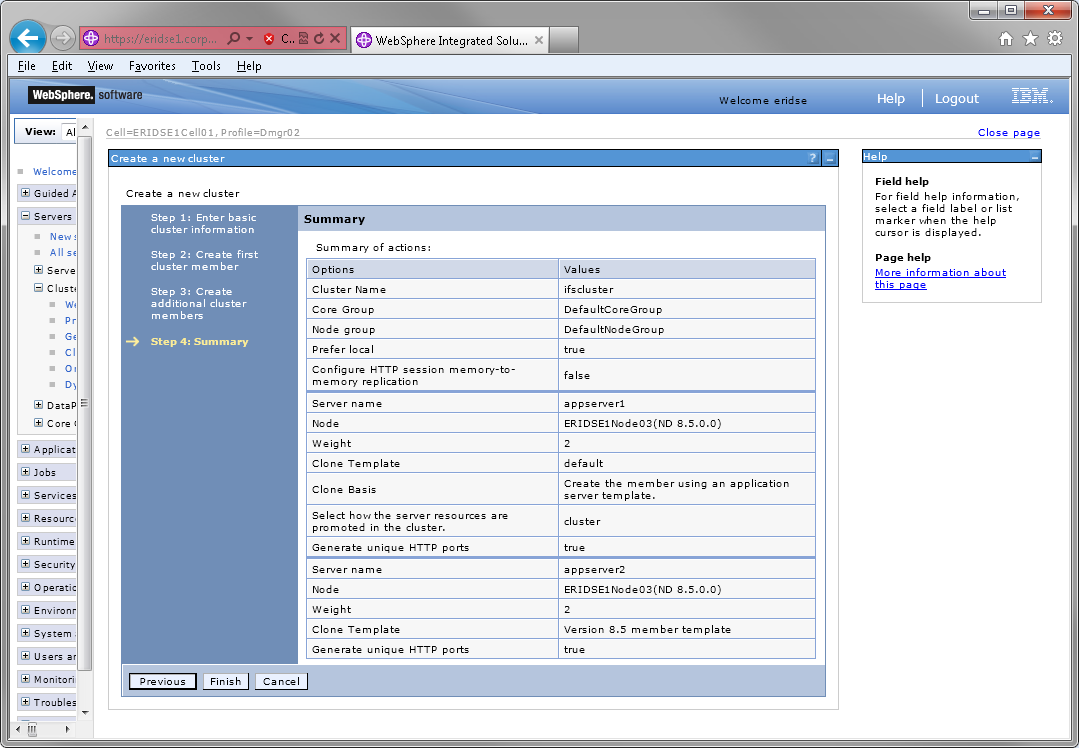Open More information about this page link

point(940,279)
